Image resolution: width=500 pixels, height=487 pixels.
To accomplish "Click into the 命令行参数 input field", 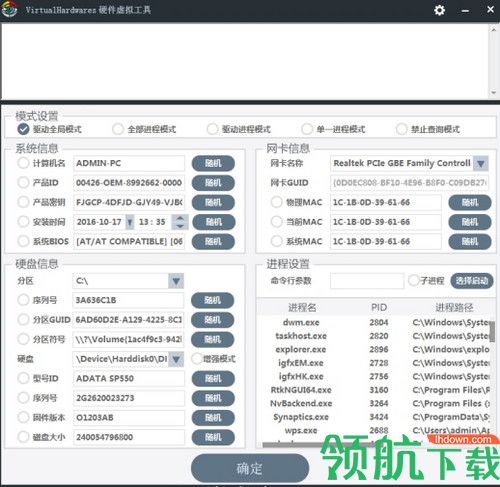I will (x=367, y=281).
